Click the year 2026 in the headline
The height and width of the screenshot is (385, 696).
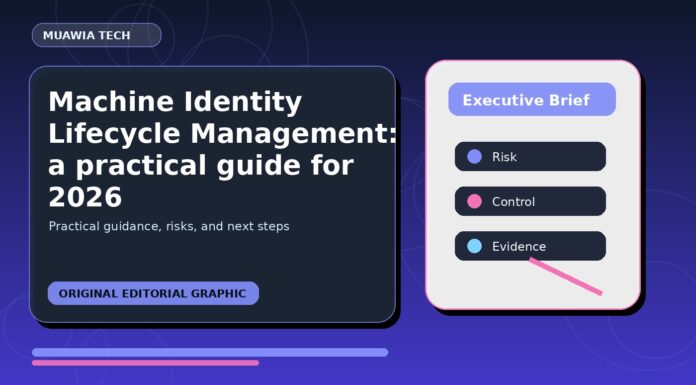[85, 197]
